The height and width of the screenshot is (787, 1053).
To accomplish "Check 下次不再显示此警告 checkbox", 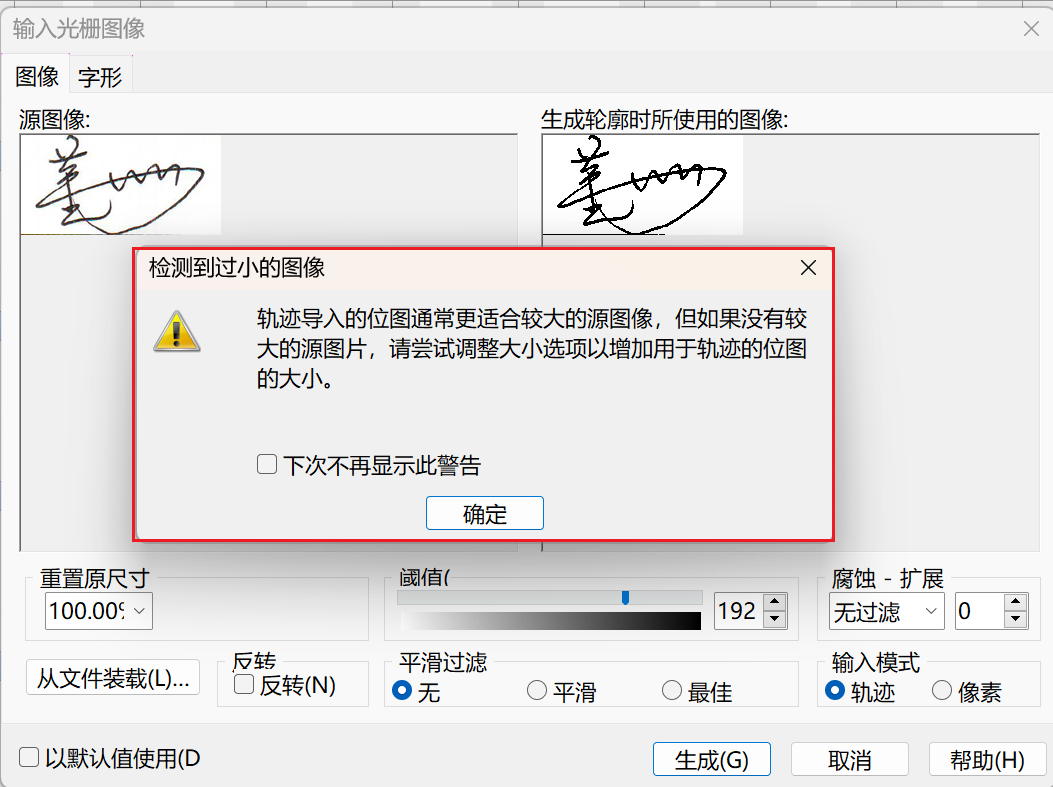I will tap(267, 464).
